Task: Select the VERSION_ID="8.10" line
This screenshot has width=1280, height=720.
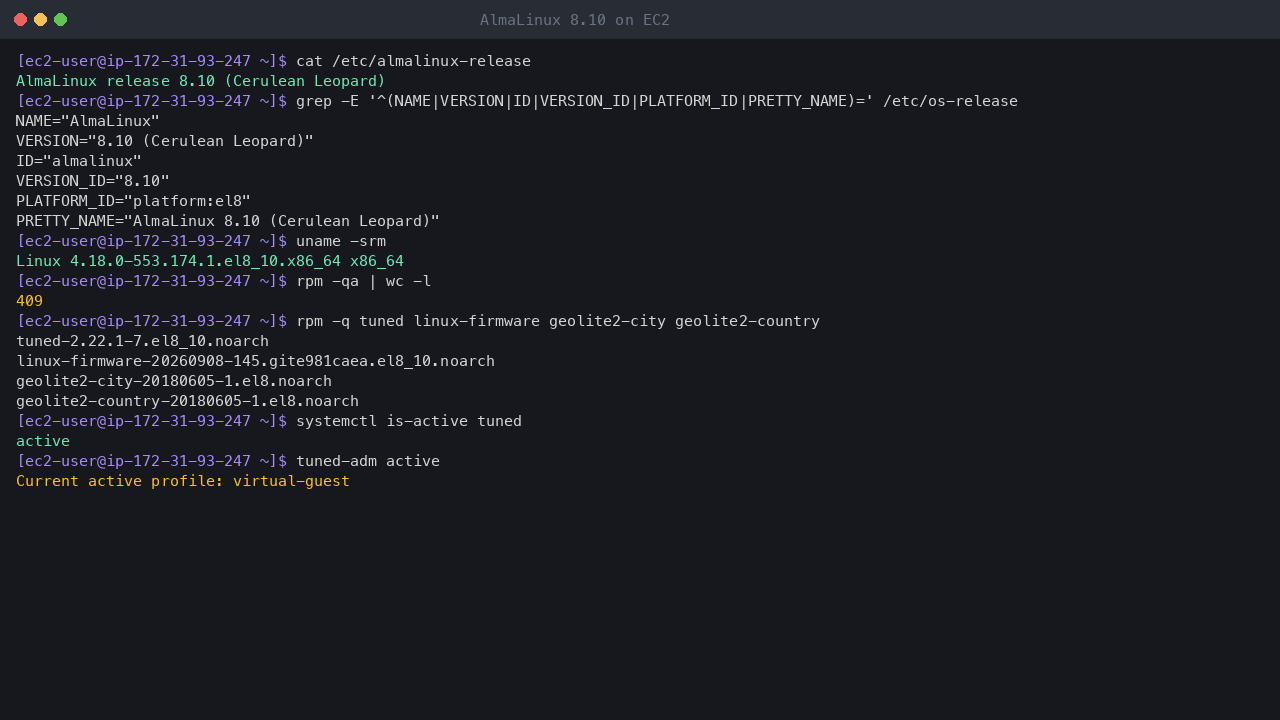Action: (x=93, y=181)
